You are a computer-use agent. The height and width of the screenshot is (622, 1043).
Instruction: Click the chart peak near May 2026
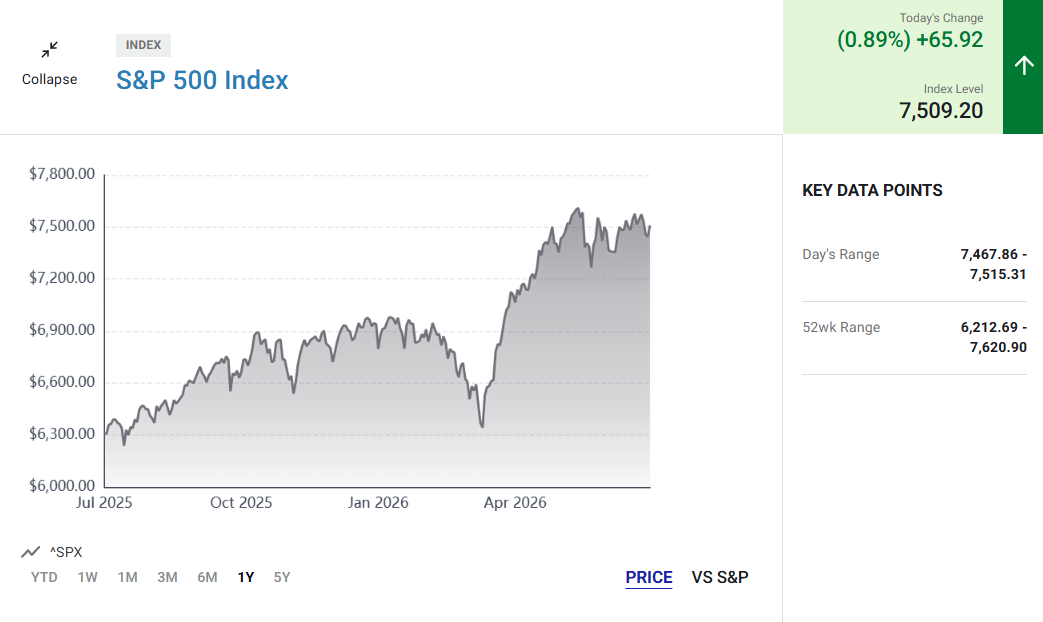(x=577, y=209)
